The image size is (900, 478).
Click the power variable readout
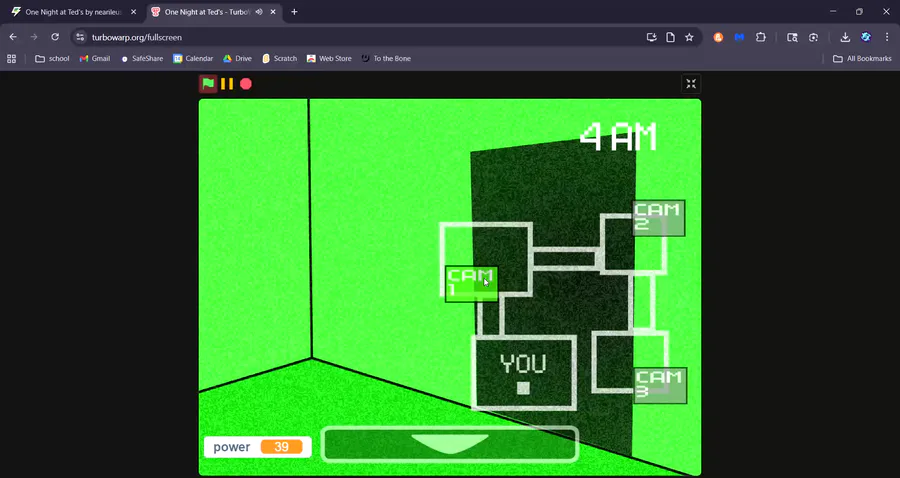[258, 447]
